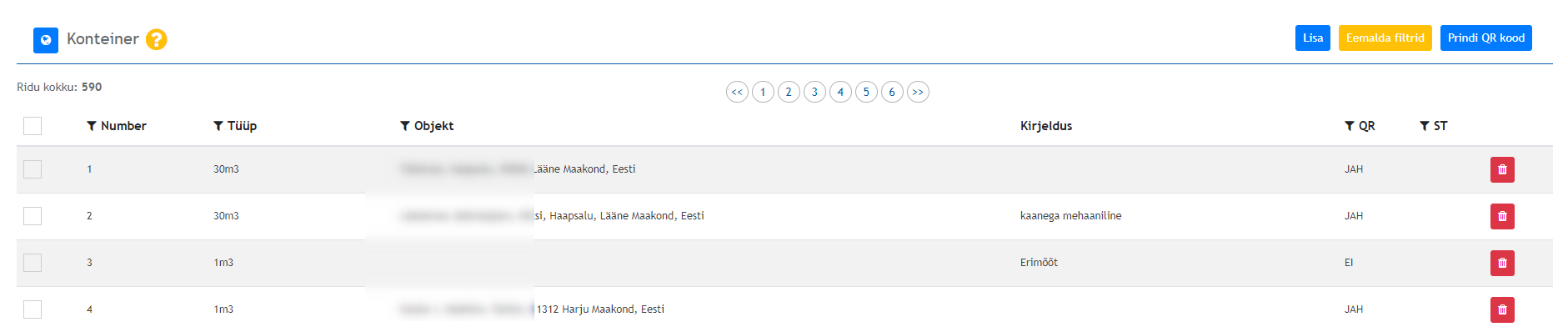This screenshot has height=332, width=1568.
Task: Open the ST column filter
Action: click(1425, 126)
